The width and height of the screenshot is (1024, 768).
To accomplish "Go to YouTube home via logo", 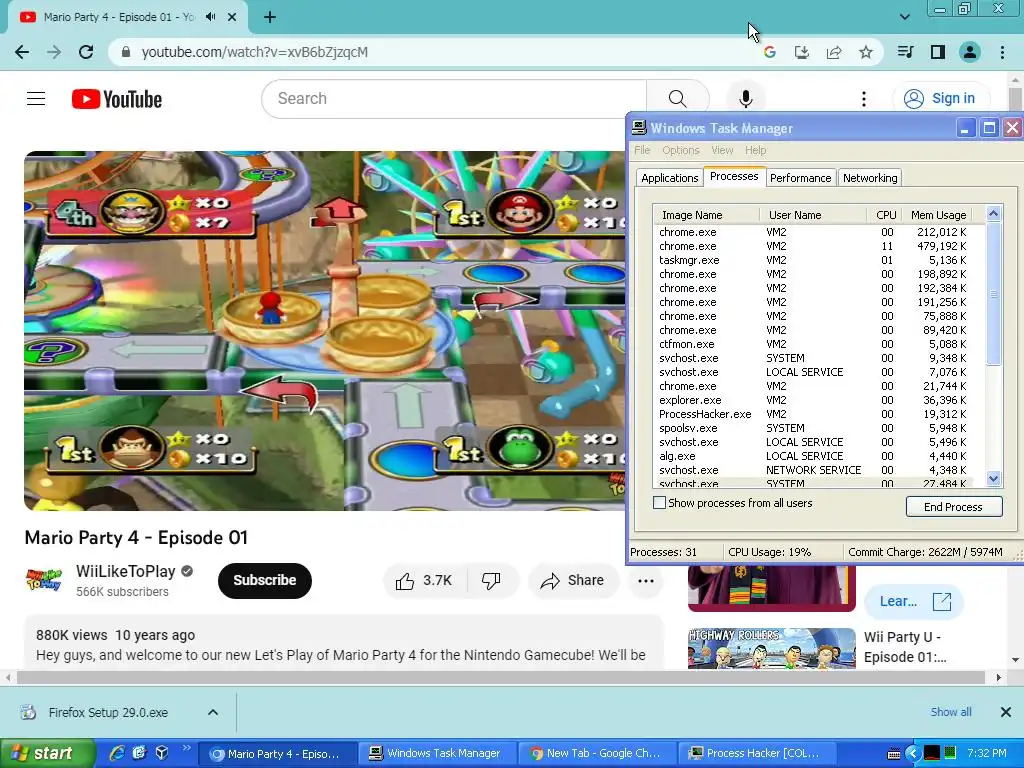I will pos(117,99).
